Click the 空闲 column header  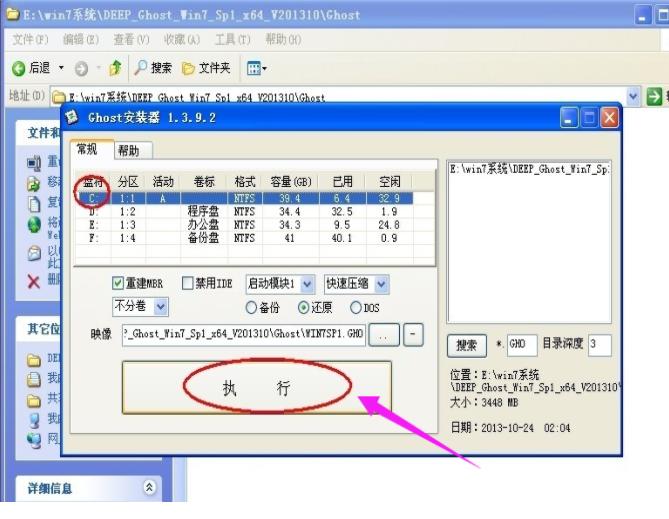click(390, 182)
